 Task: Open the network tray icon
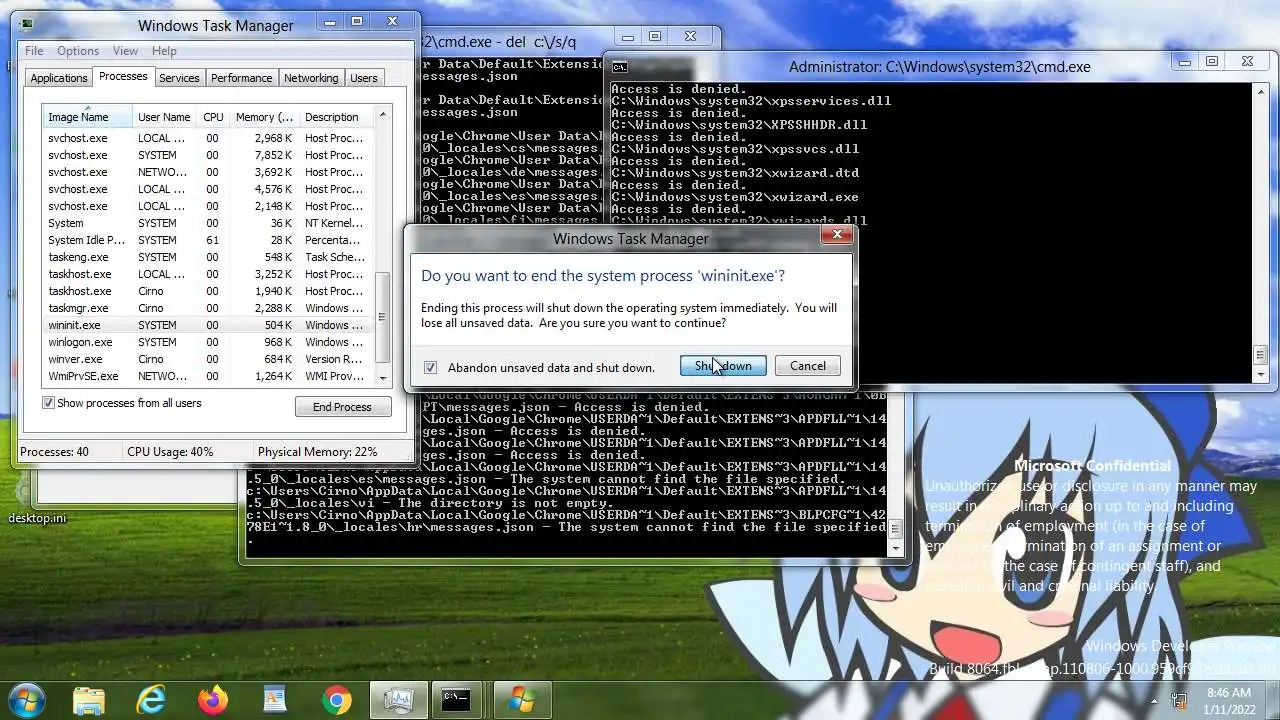point(1180,700)
